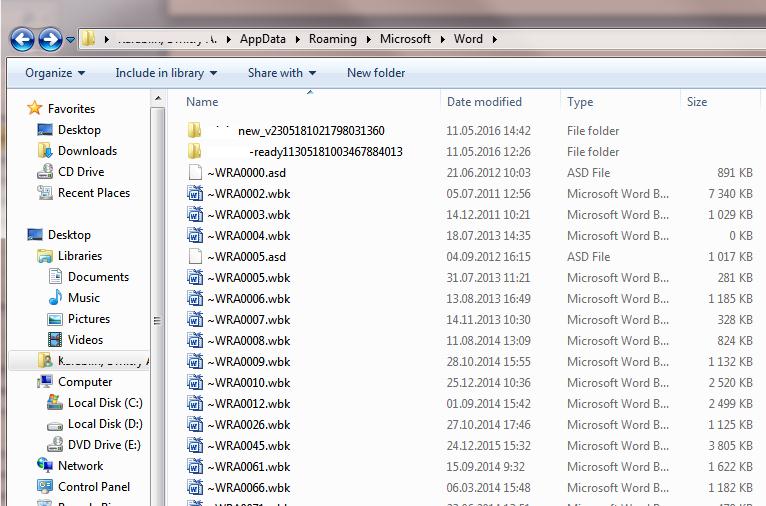Click the Downloads folder icon in sidebar
Screen dimensions: 766x506
pyautogui.click(x=45, y=151)
